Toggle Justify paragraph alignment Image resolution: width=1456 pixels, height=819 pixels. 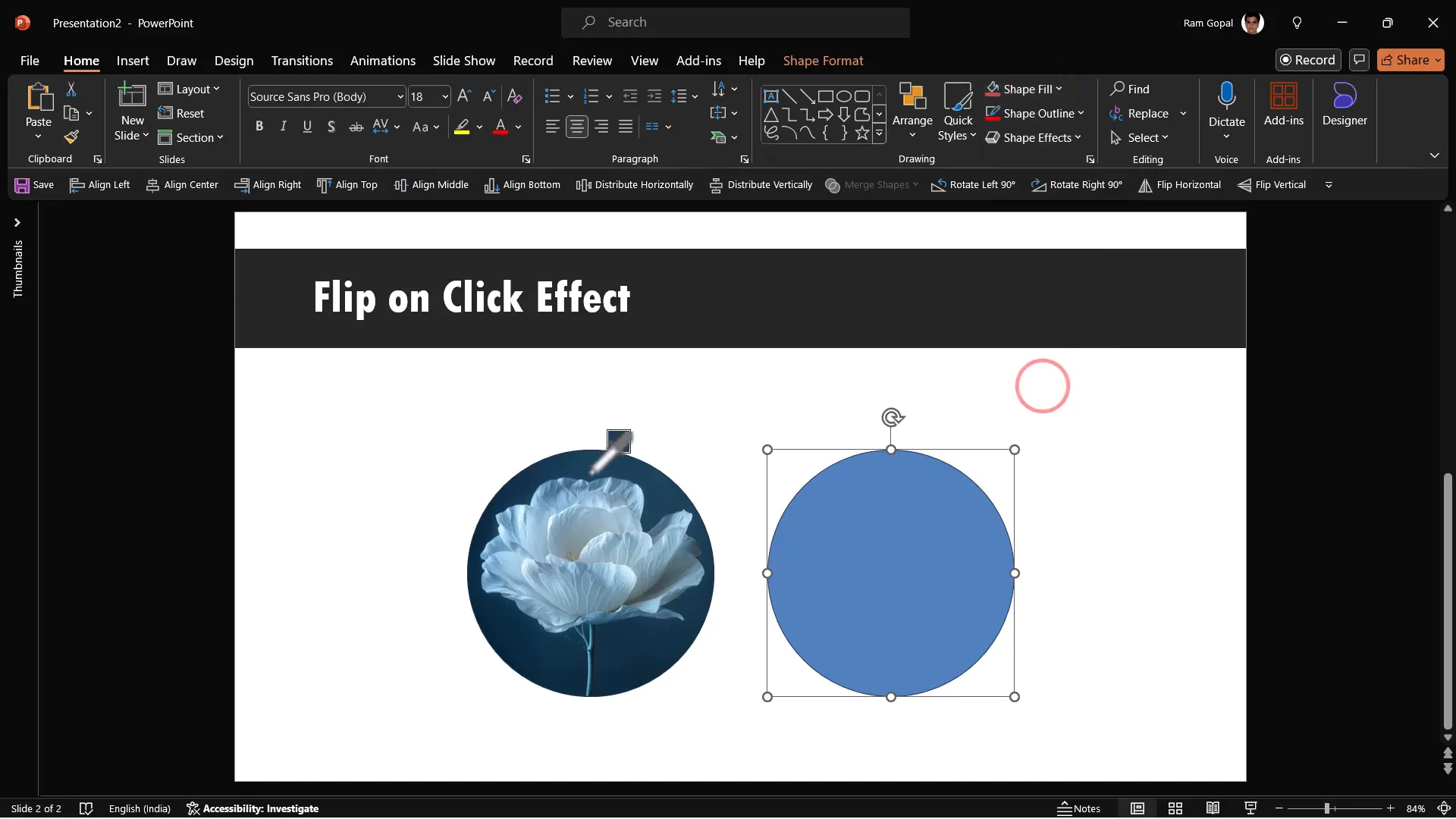coord(626,127)
